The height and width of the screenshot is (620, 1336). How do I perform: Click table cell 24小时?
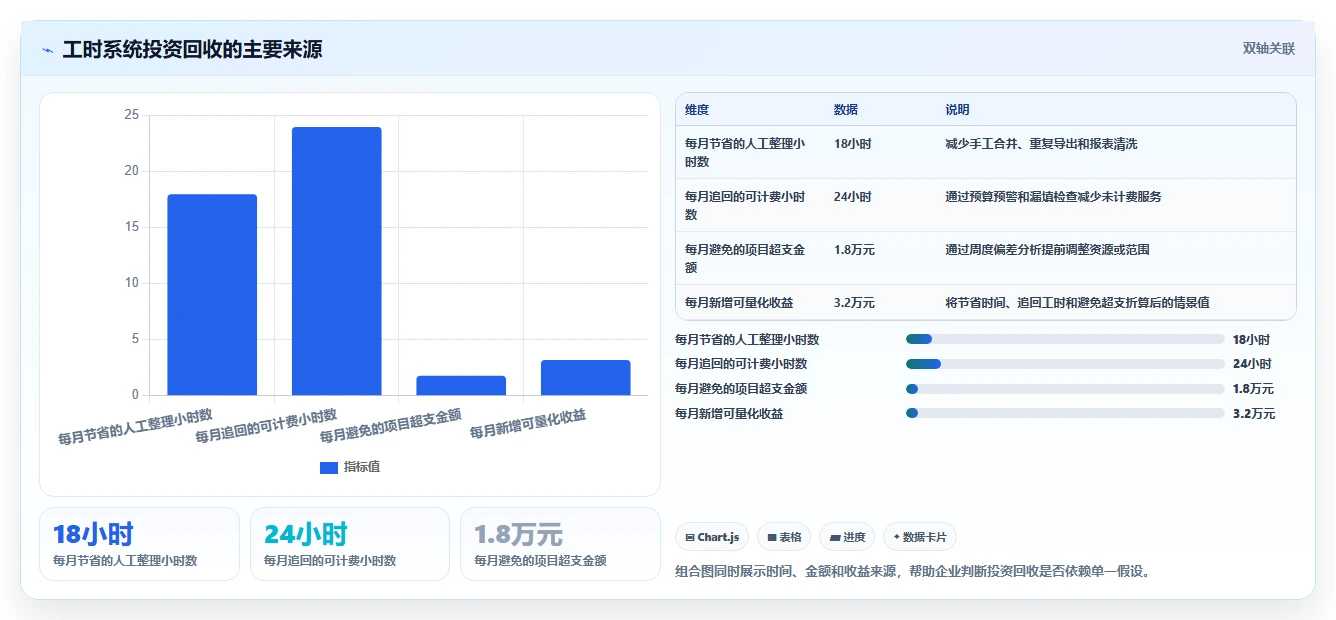[x=853, y=197]
